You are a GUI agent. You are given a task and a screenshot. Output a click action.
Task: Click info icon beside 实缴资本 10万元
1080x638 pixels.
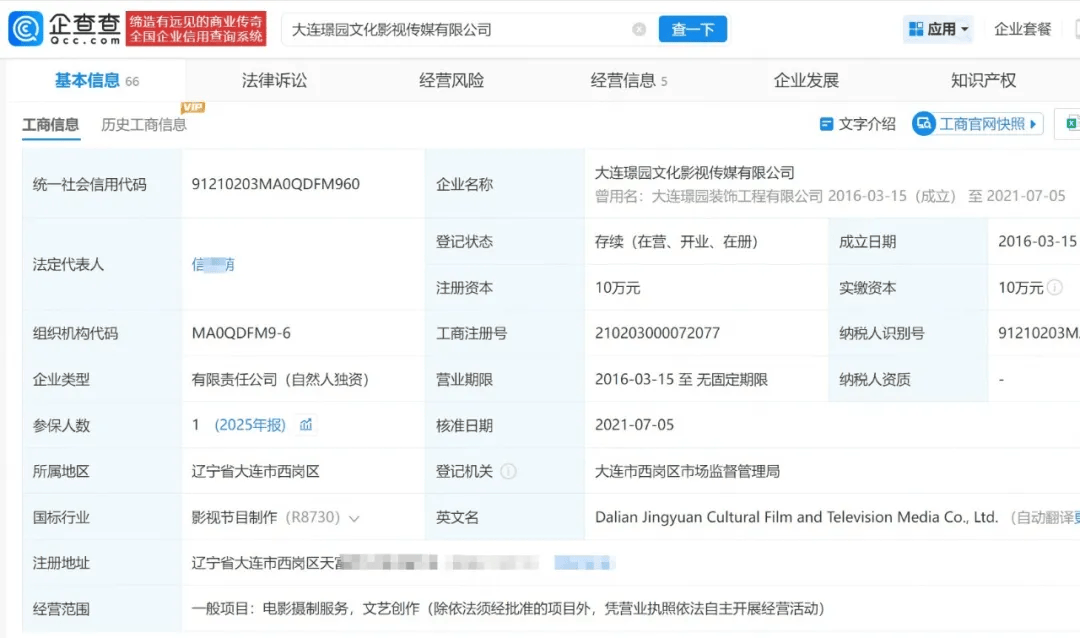(1055, 287)
